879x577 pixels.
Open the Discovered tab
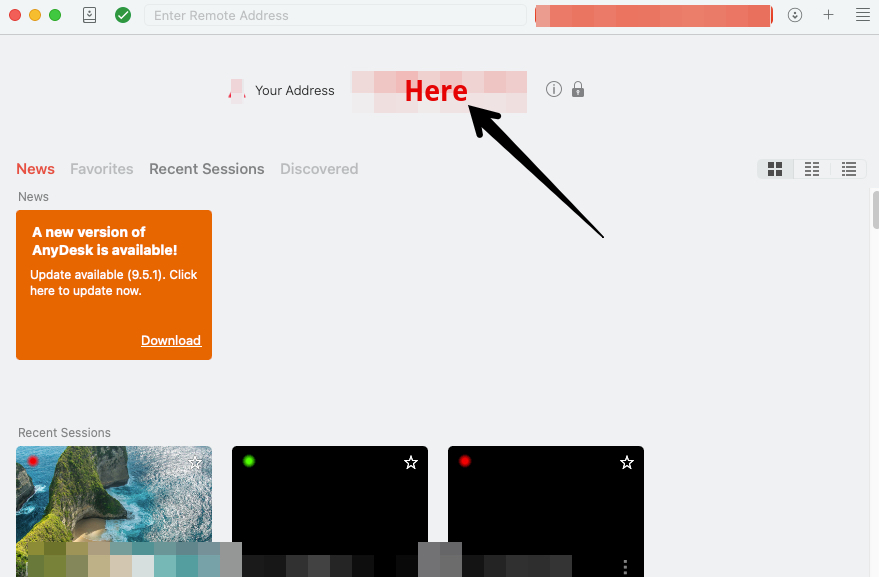(319, 169)
